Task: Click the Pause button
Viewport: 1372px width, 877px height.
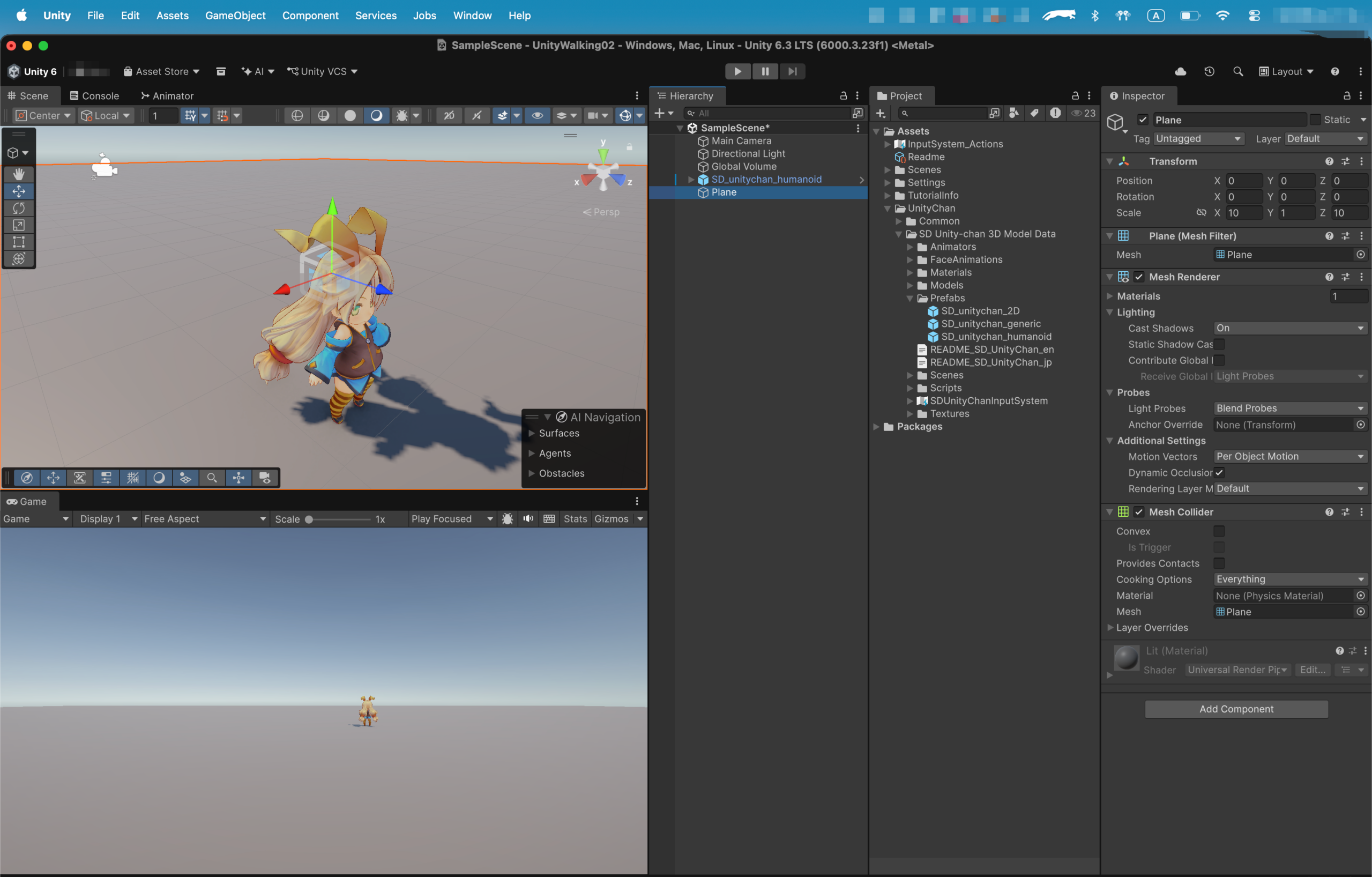Action: [765, 71]
